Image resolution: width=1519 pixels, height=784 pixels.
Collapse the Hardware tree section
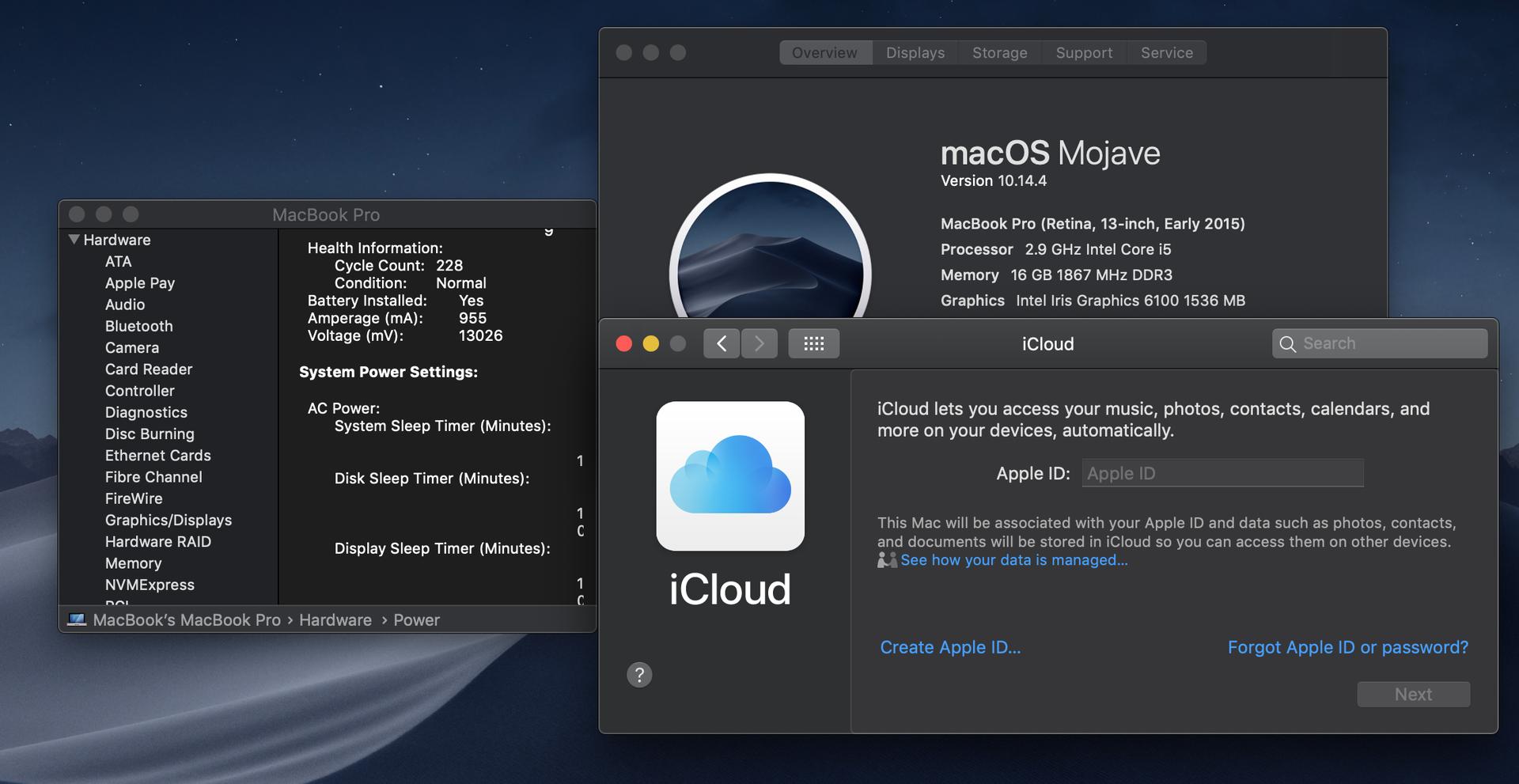tap(74, 239)
